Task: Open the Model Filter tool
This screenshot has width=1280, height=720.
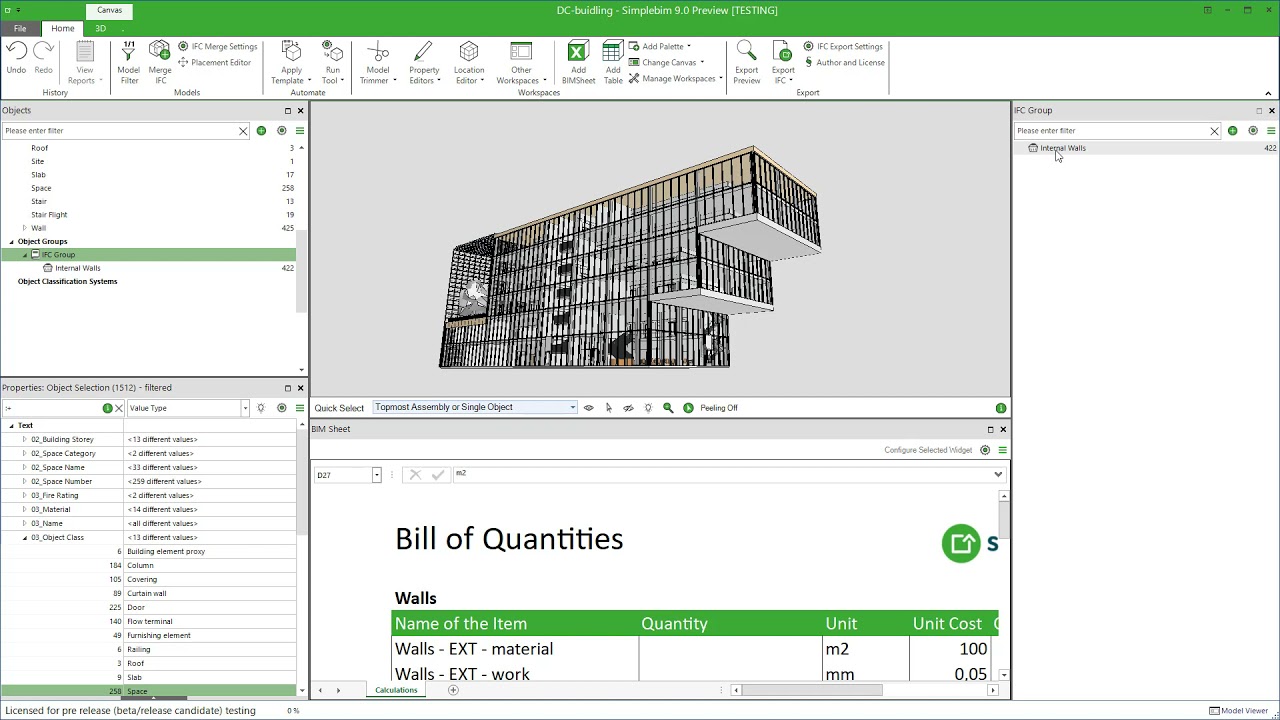Action: [129, 62]
